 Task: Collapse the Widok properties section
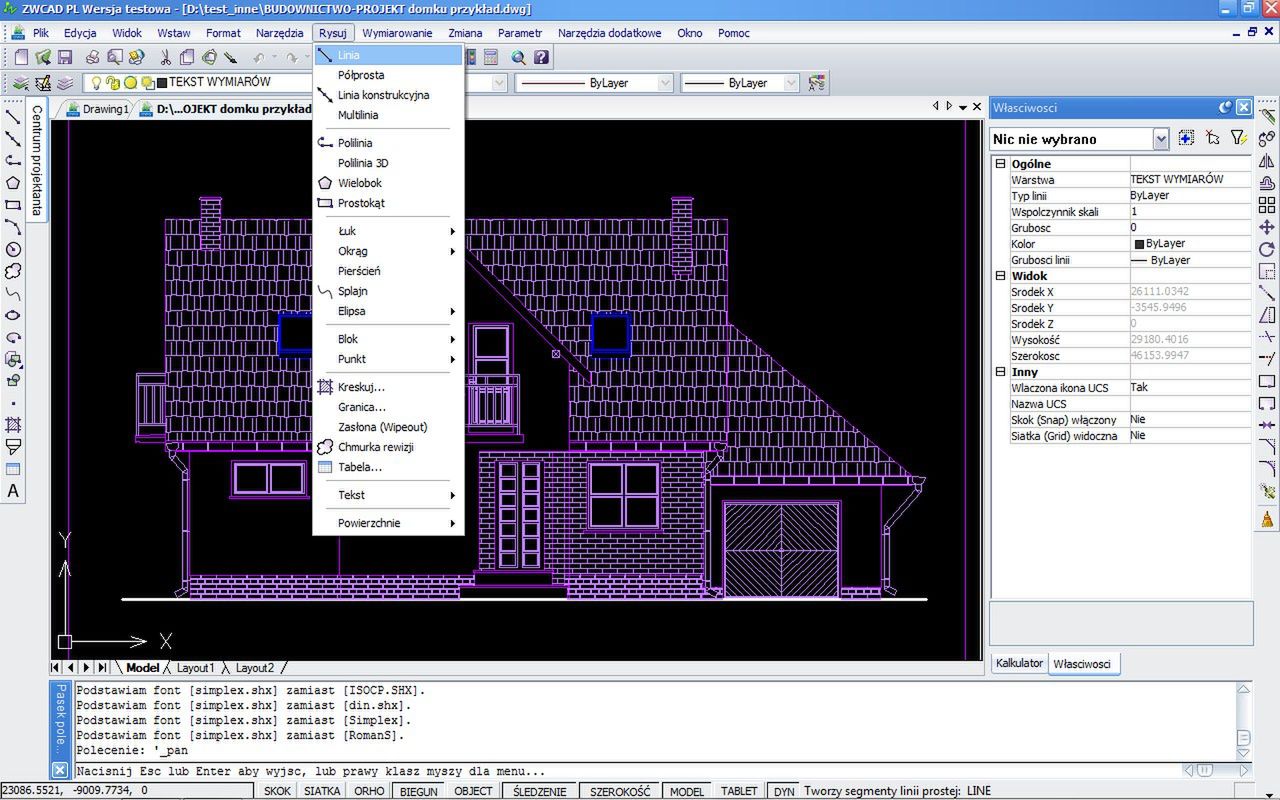[x=1000, y=276]
